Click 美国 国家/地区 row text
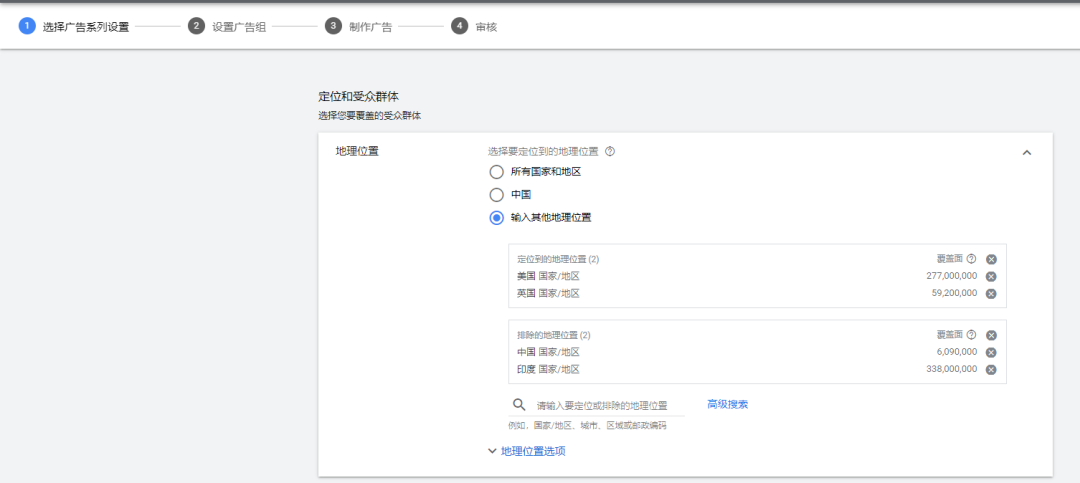The width and height of the screenshot is (1080, 483). tap(548, 276)
